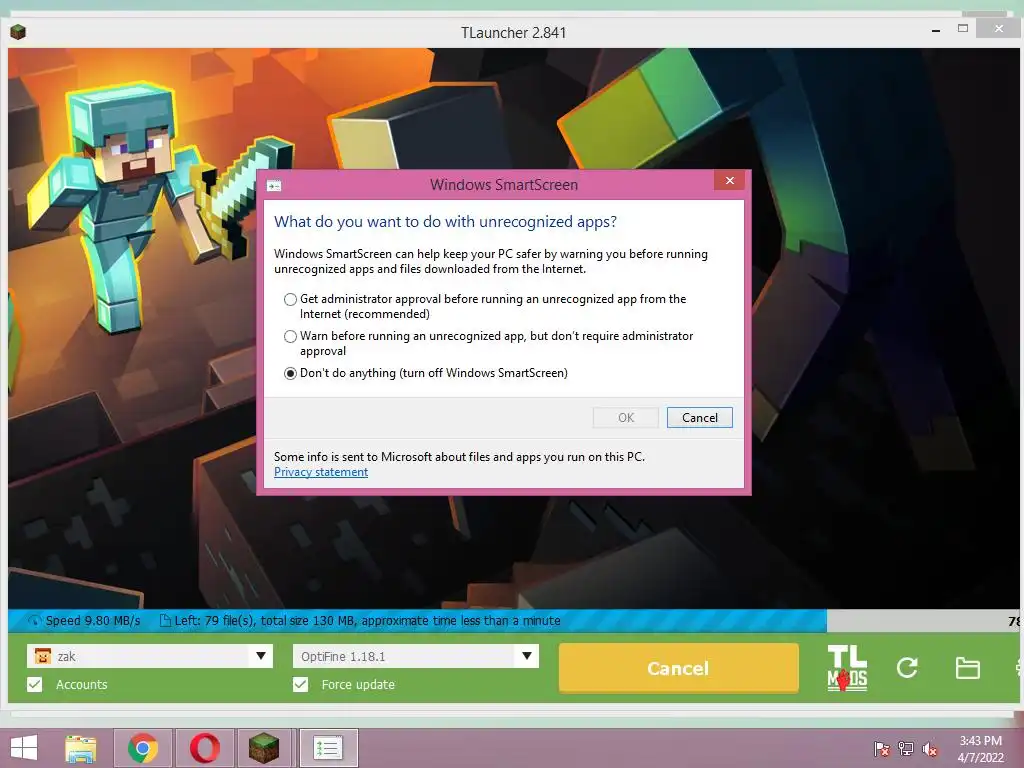This screenshot has height=768, width=1024.
Task: Toggle the Force update checkbox
Action: (x=300, y=684)
